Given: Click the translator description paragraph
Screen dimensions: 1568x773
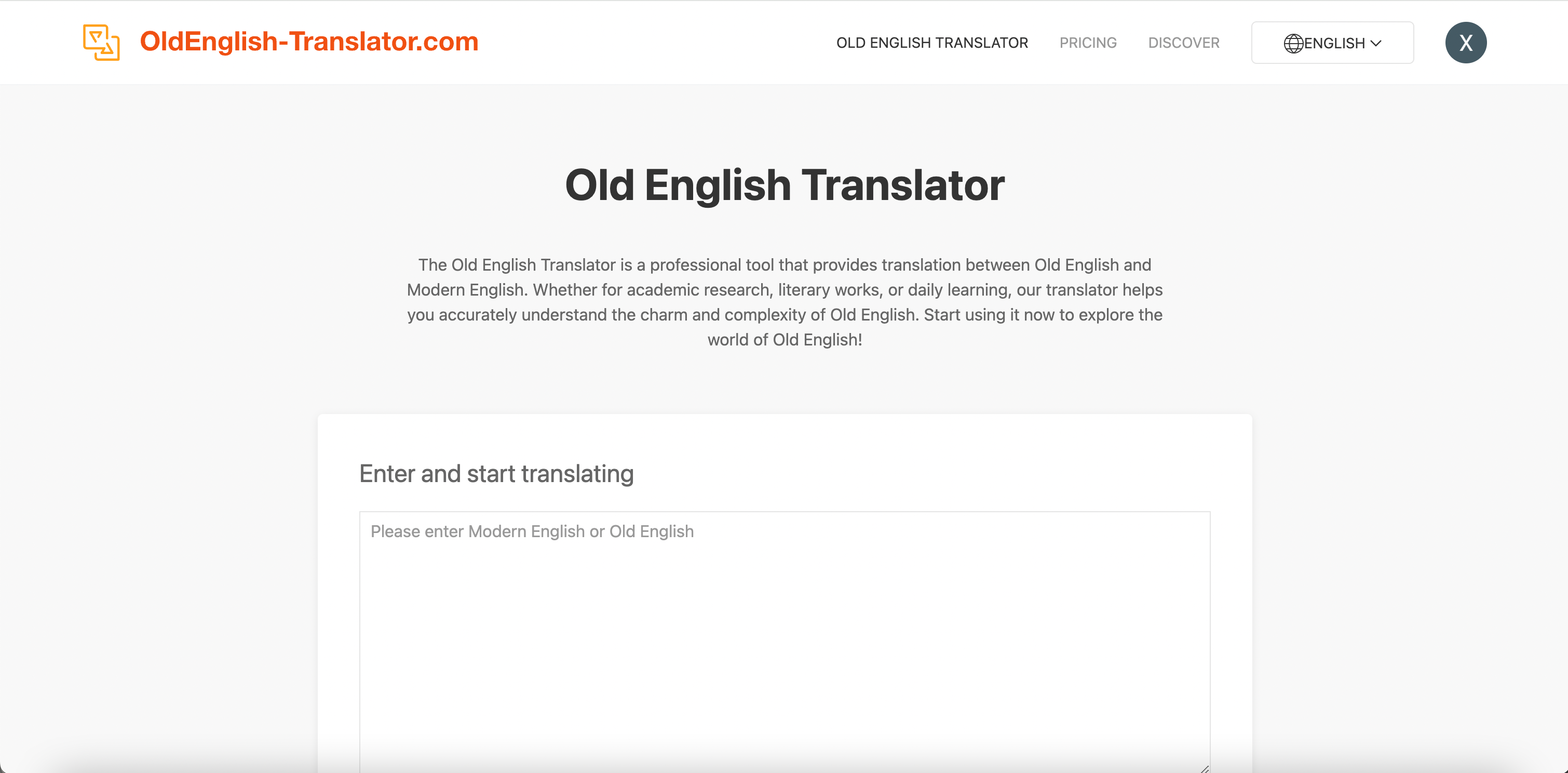Looking at the screenshot, I should (784, 302).
